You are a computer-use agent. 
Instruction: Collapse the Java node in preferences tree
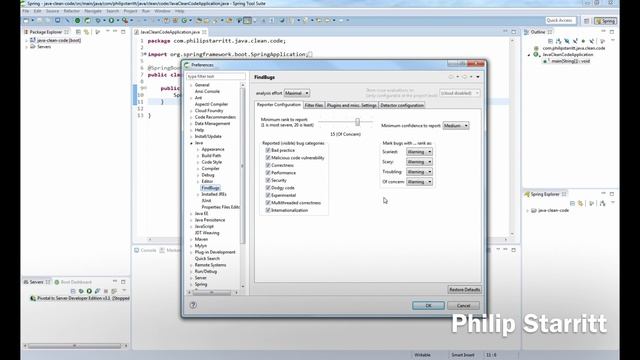191,143
